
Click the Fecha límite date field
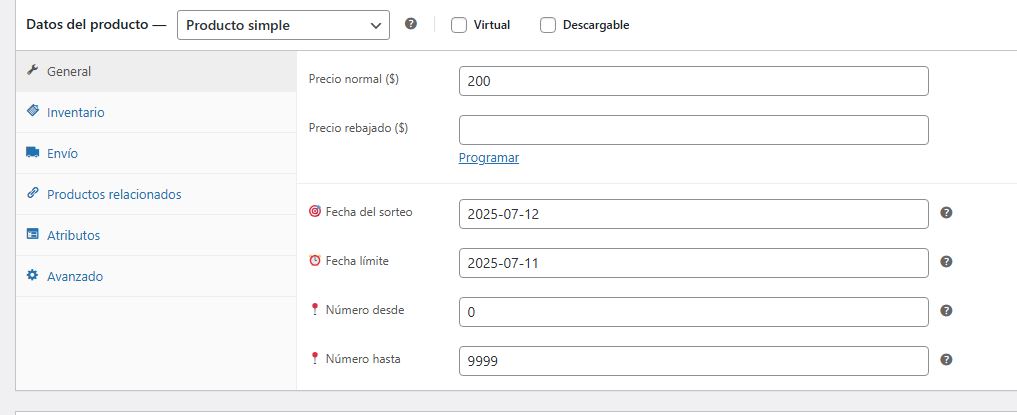693,263
